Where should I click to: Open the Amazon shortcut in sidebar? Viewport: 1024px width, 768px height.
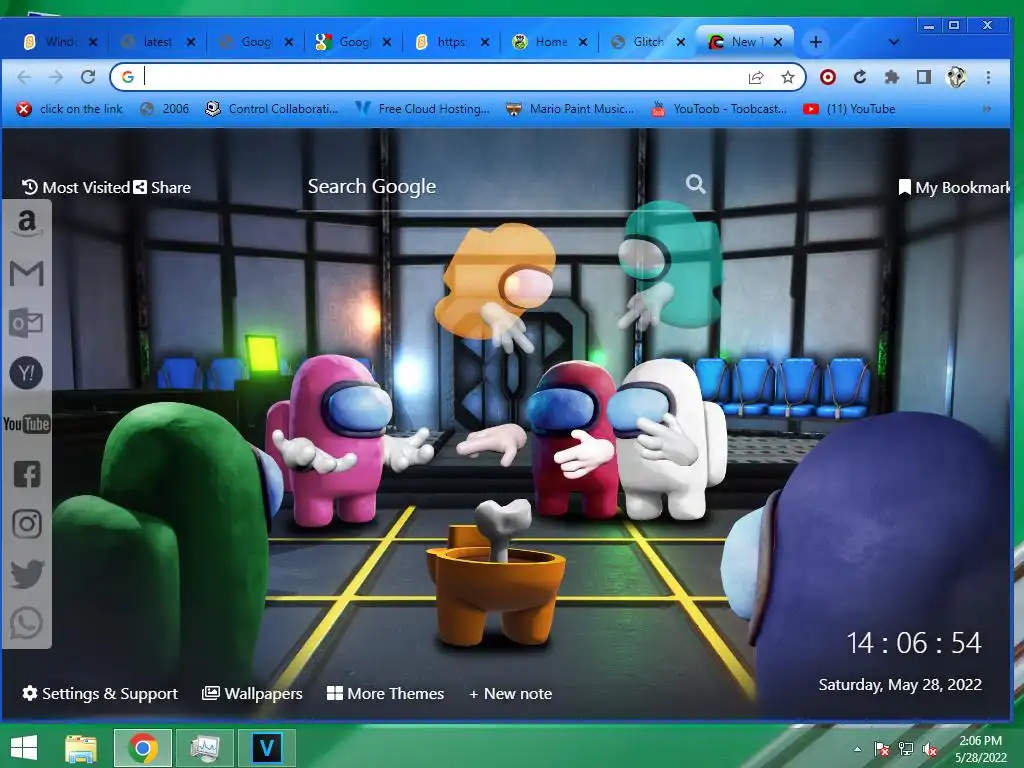[27, 223]
